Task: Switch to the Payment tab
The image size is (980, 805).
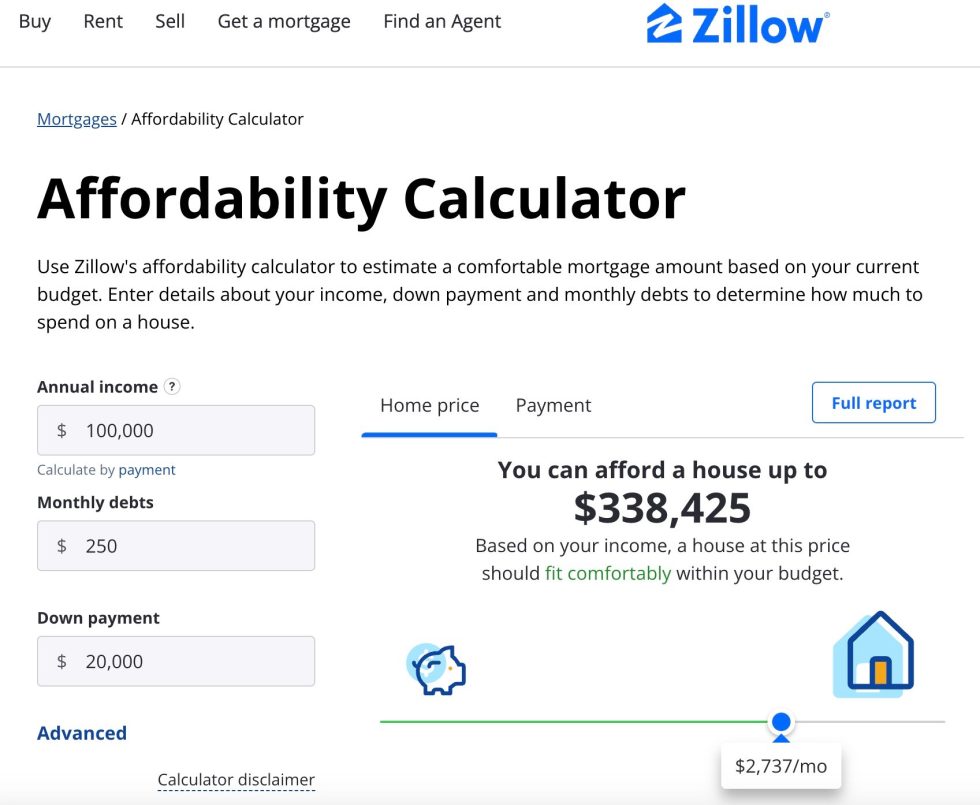Action: click(553, 405)
